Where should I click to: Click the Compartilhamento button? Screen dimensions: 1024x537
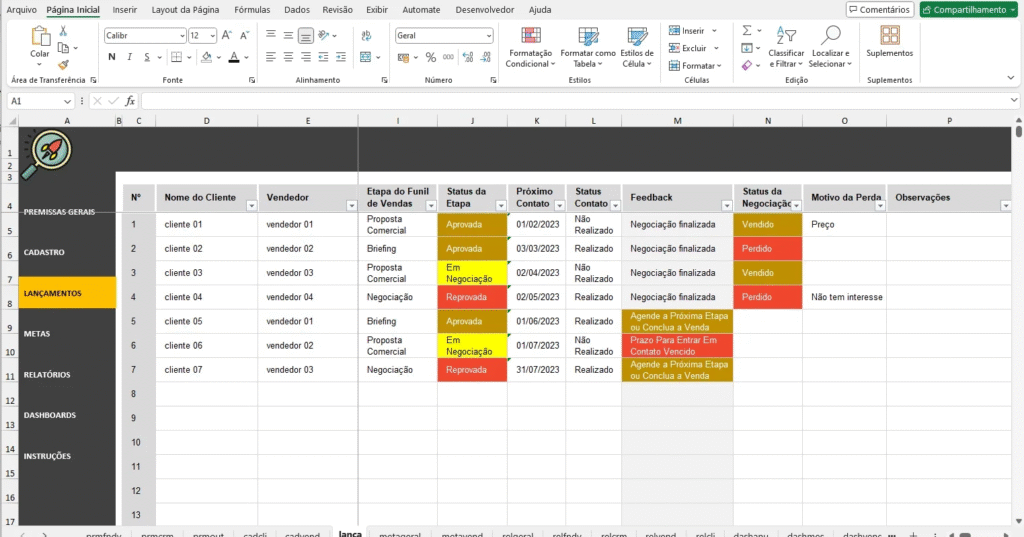tap(967, 9)
